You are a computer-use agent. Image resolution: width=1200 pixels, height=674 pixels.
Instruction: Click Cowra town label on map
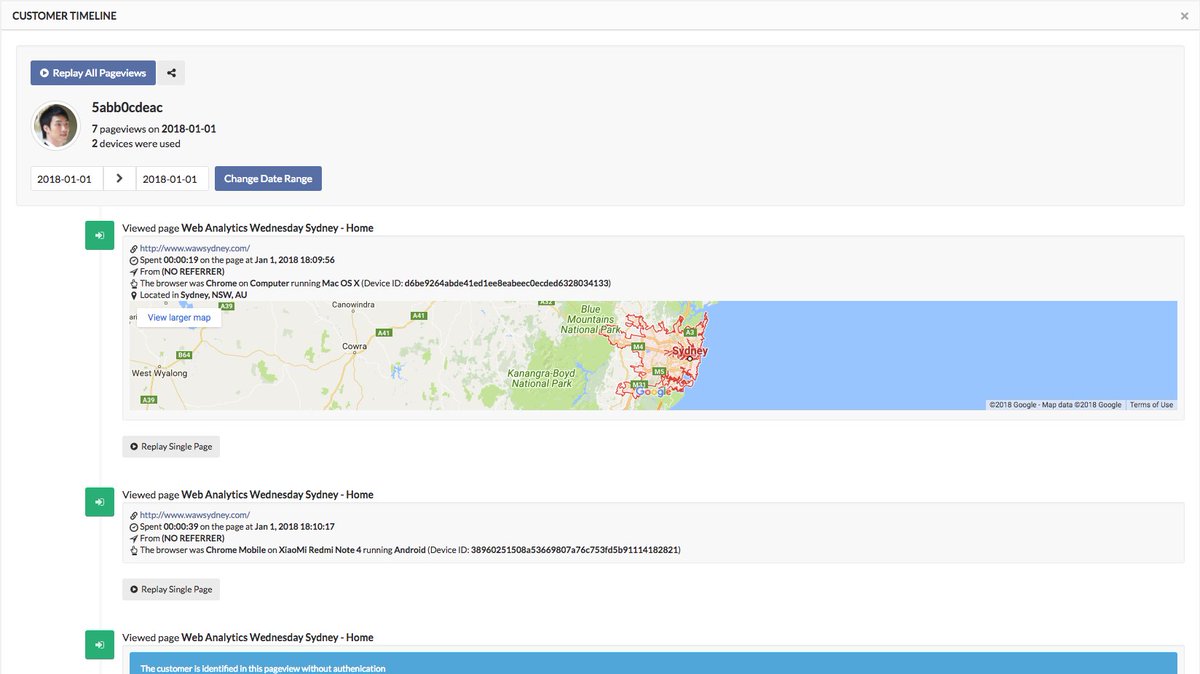pyautogui.click(x=354, y=346)
